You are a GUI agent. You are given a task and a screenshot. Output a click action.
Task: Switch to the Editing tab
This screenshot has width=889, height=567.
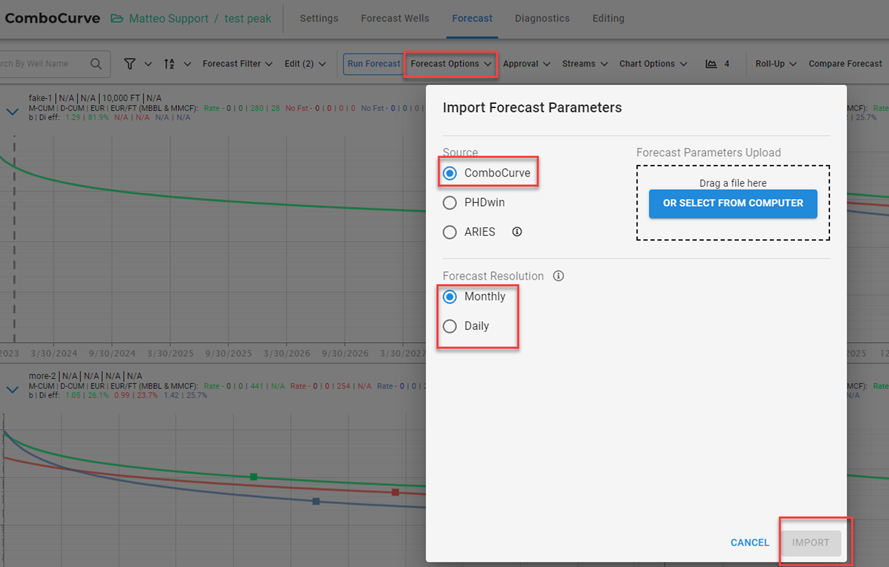click(x=608, y=19)
